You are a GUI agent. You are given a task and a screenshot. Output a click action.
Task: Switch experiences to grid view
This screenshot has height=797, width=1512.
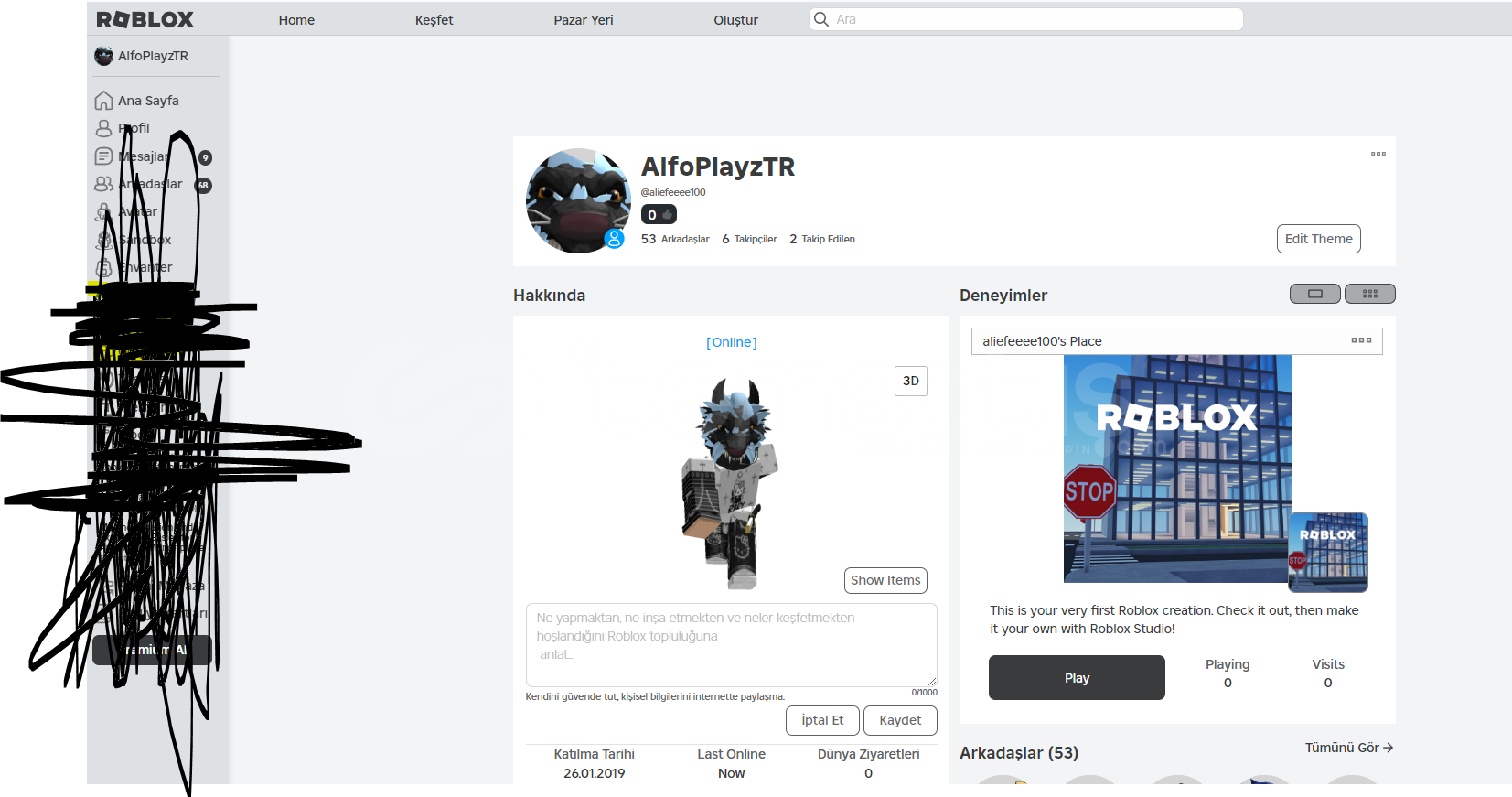[1370, 294]
